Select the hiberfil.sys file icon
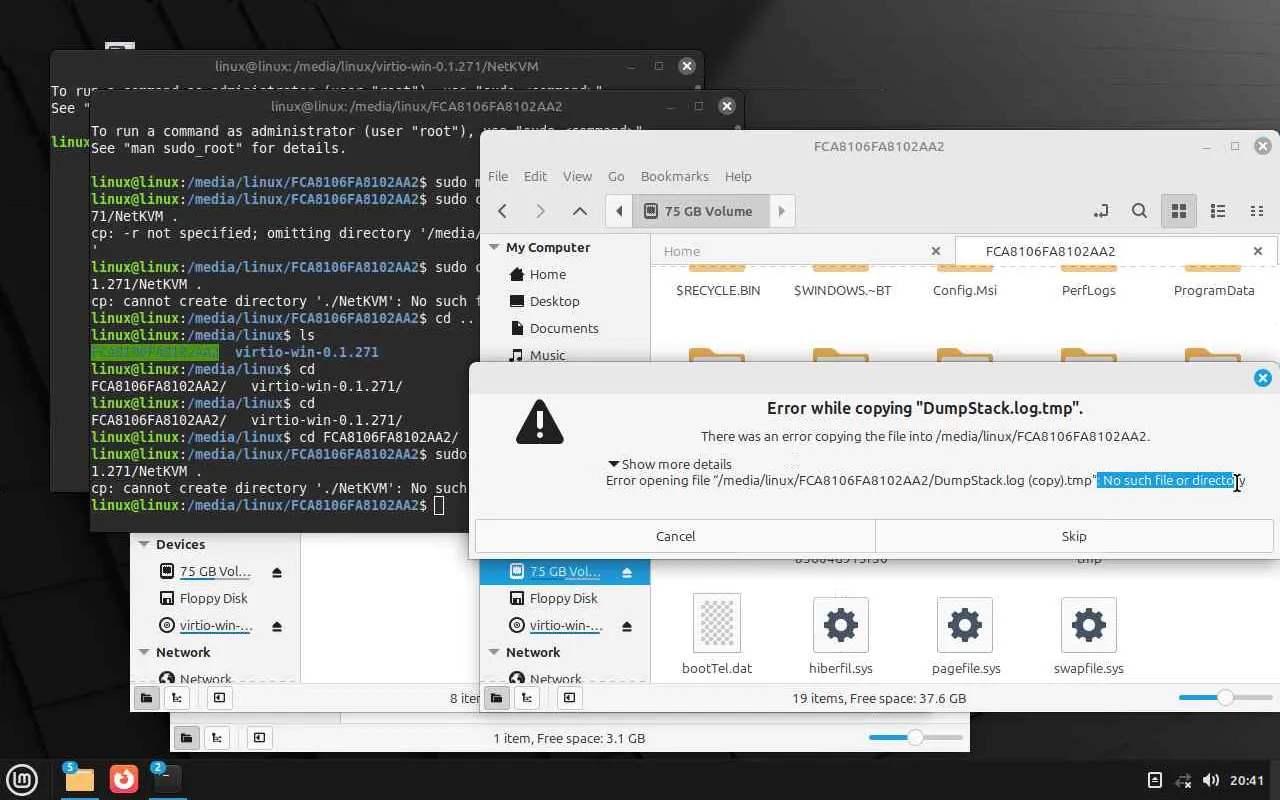Image resolution: width=1280 pixels, height=800 pixels. pyautogui.click(x=841, y=625)
